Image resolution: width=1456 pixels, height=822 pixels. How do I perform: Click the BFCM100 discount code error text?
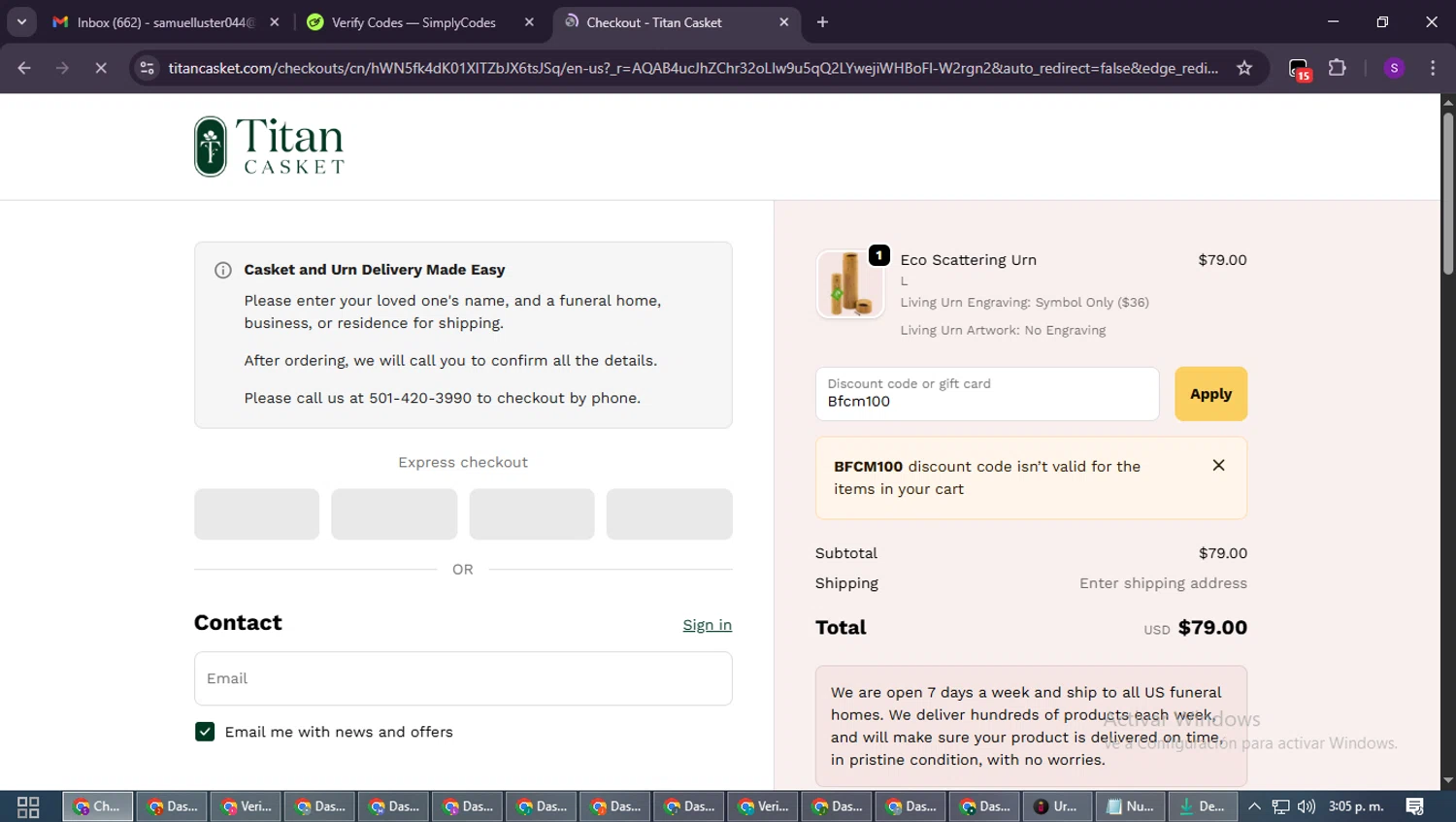987,477
